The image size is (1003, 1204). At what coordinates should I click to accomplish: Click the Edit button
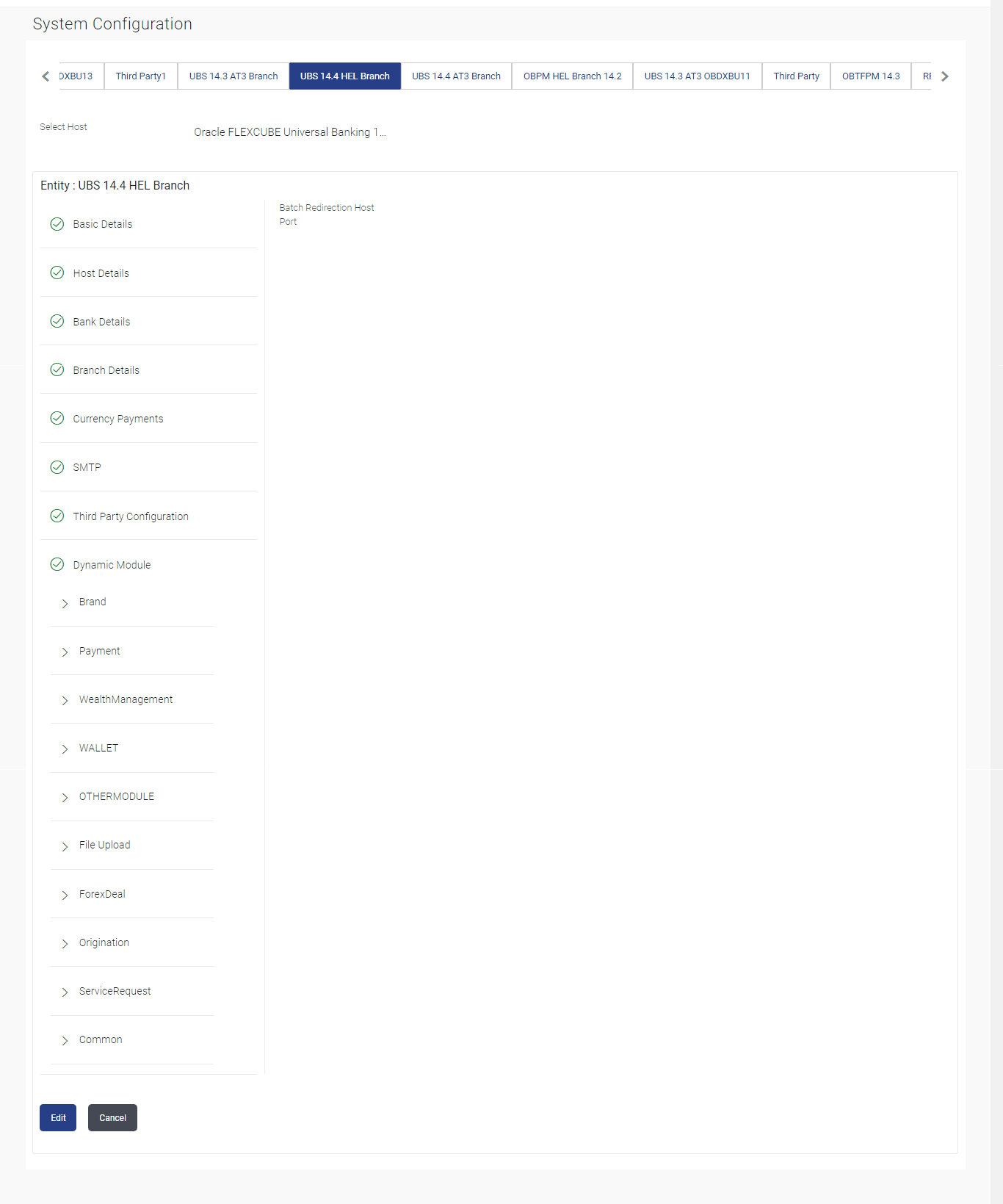click(58, 1118)
